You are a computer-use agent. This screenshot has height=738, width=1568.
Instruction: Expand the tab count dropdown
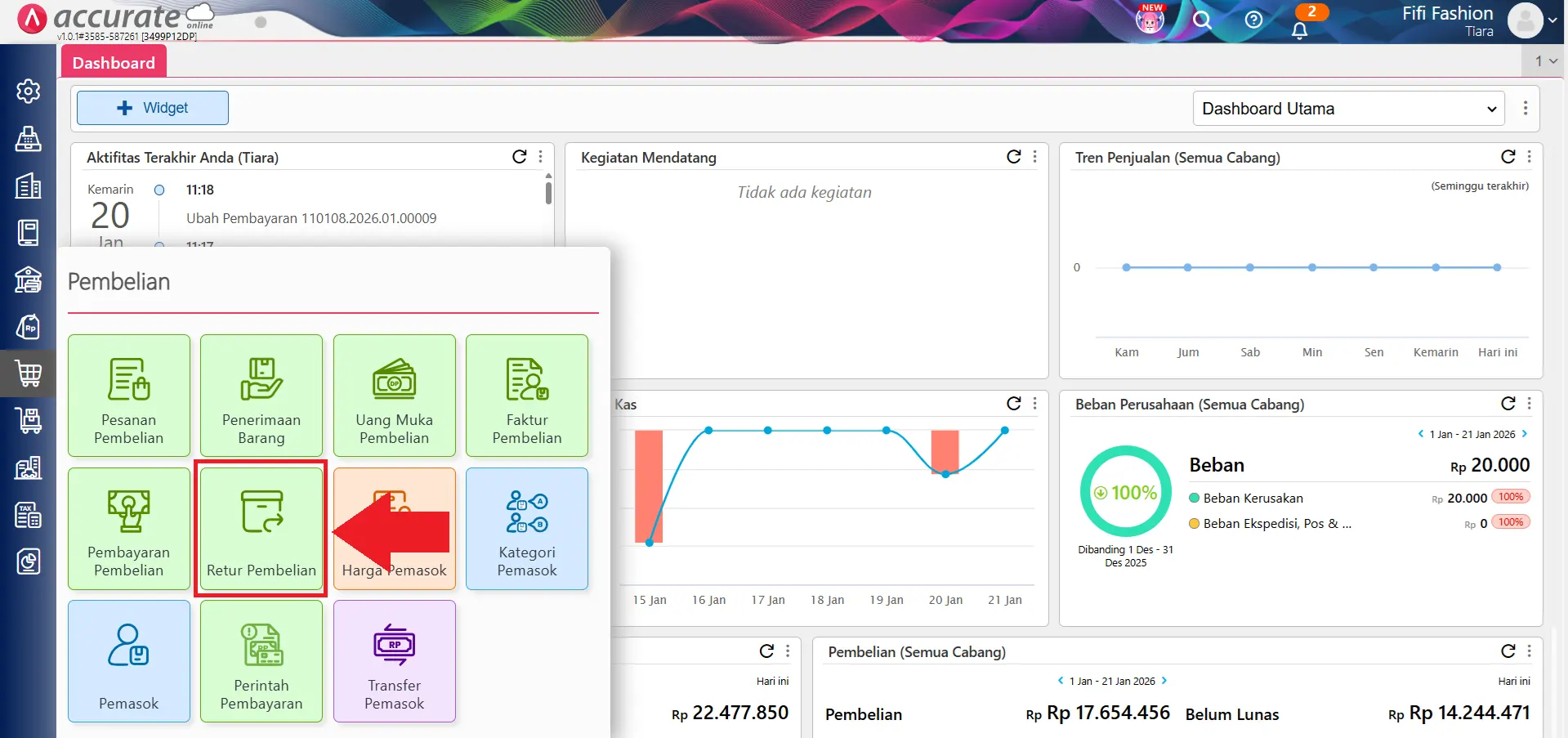pos(1545,61)
